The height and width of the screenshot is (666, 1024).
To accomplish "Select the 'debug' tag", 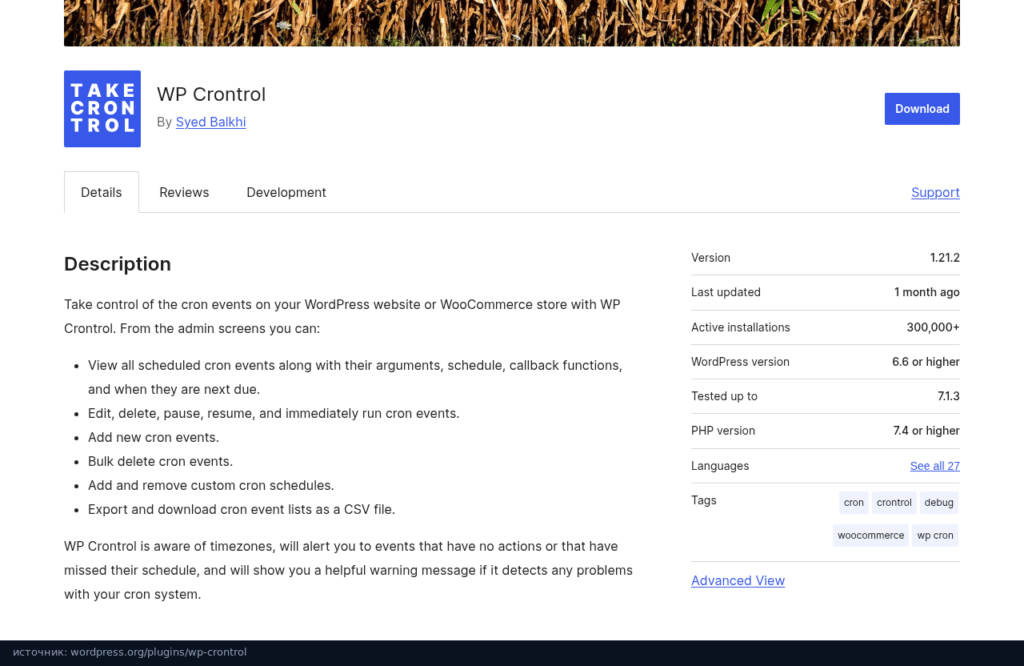I will point(939,503).
